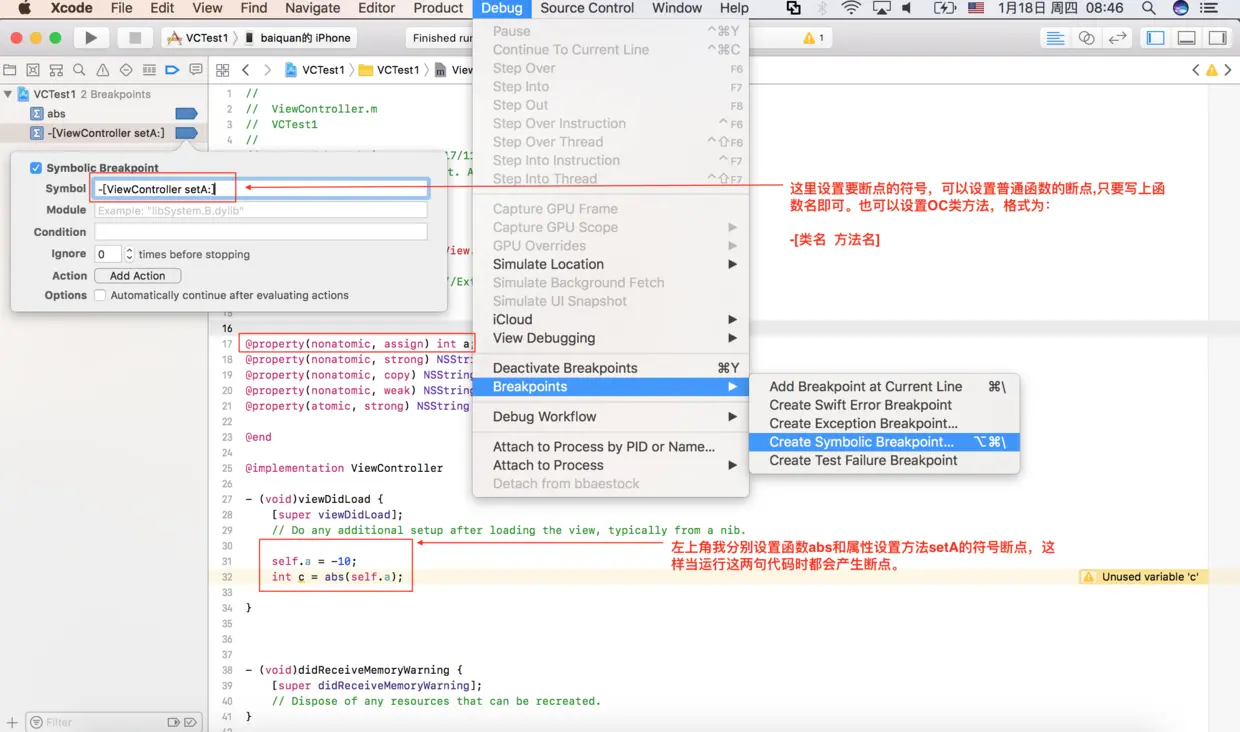The height and width of the screenshot is (732, 1240).
Task: Open the Product menu
Action: click(438, 8)
